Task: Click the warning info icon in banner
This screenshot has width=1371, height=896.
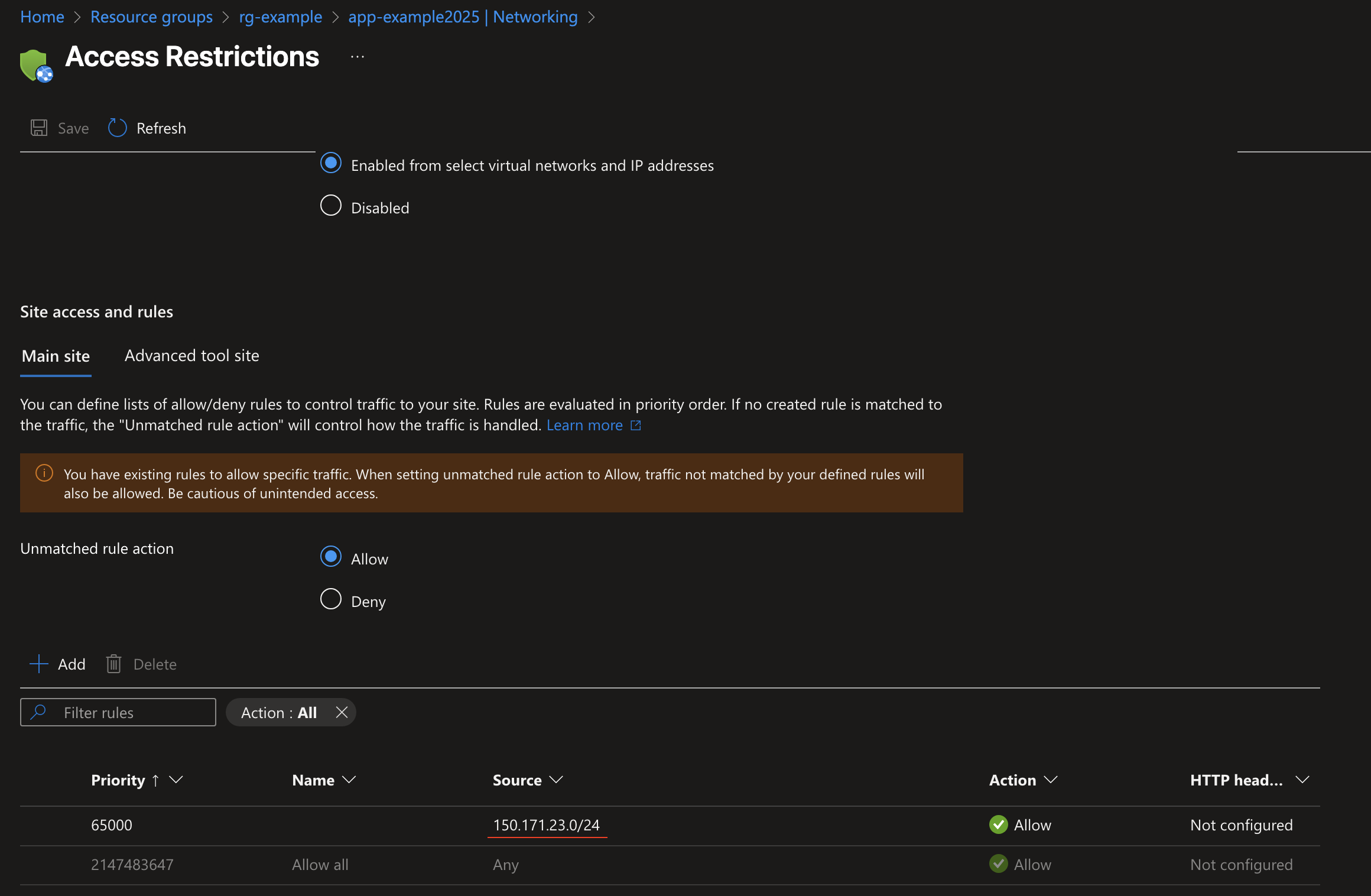Action: pos(44,473)
